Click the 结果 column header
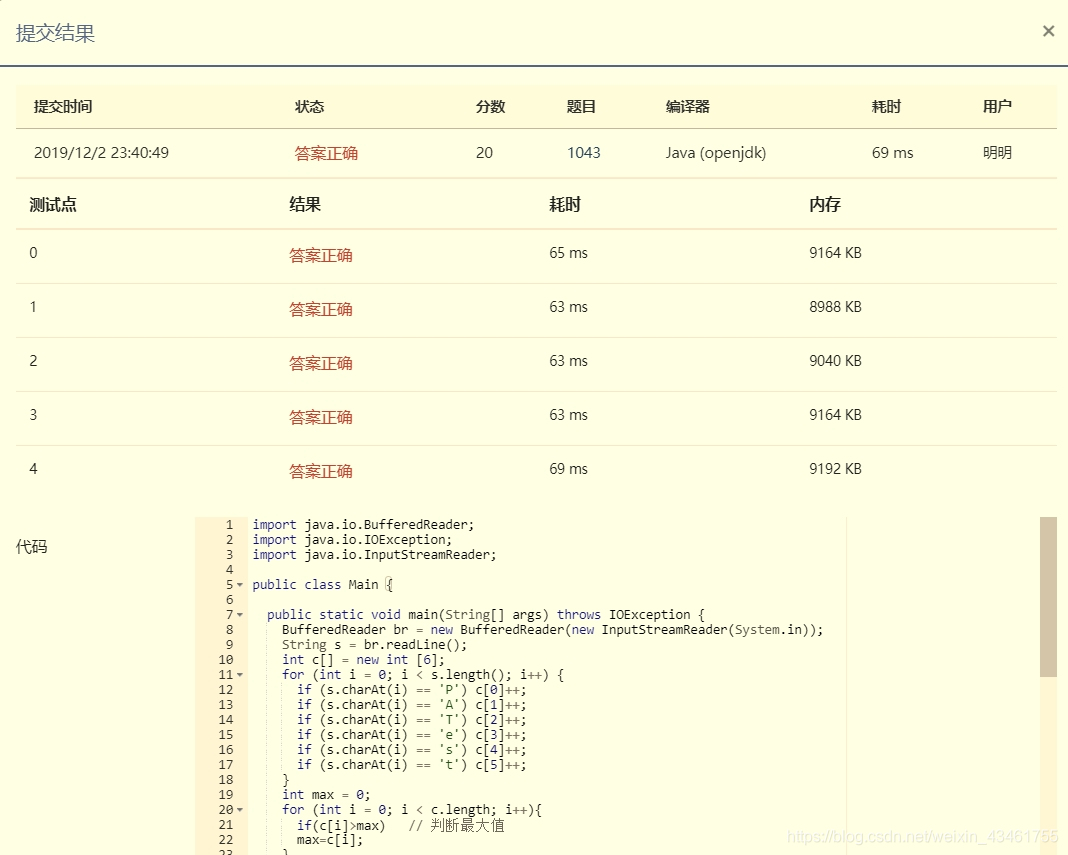The height and width of the screenshot is (855, 1068). tap(304, 204)
